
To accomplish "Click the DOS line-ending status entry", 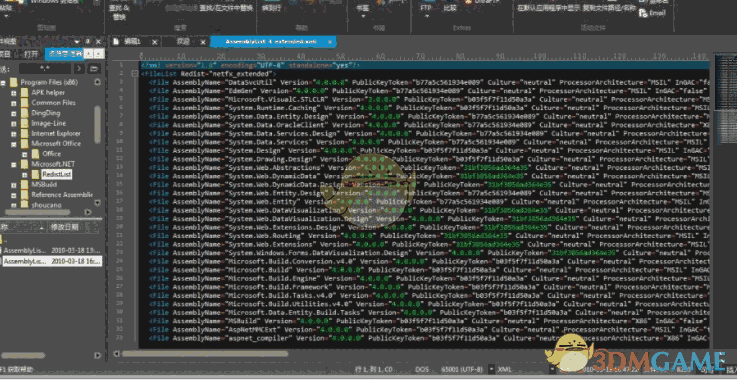I will point(422,370).
